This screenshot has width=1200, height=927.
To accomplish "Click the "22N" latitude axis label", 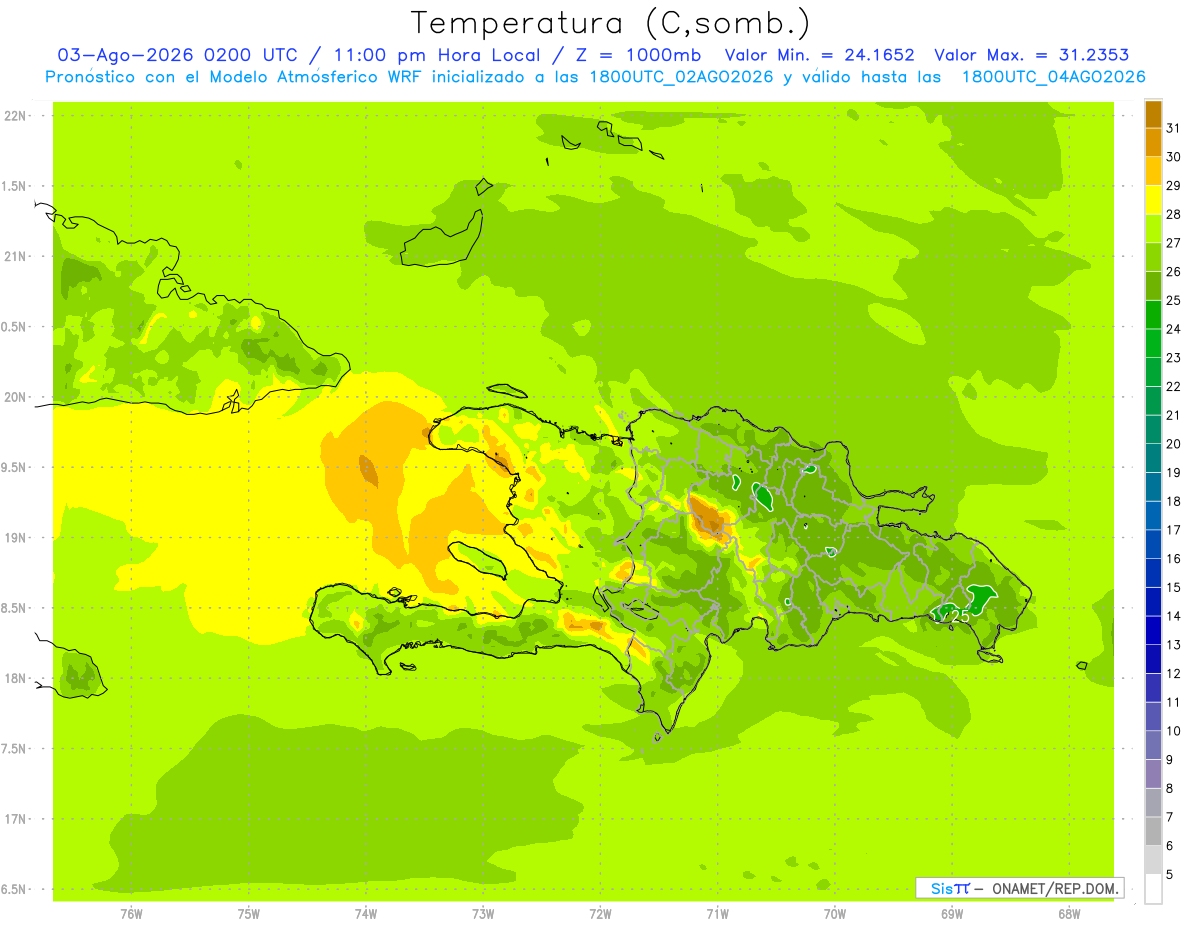I will tap(16, 116).
